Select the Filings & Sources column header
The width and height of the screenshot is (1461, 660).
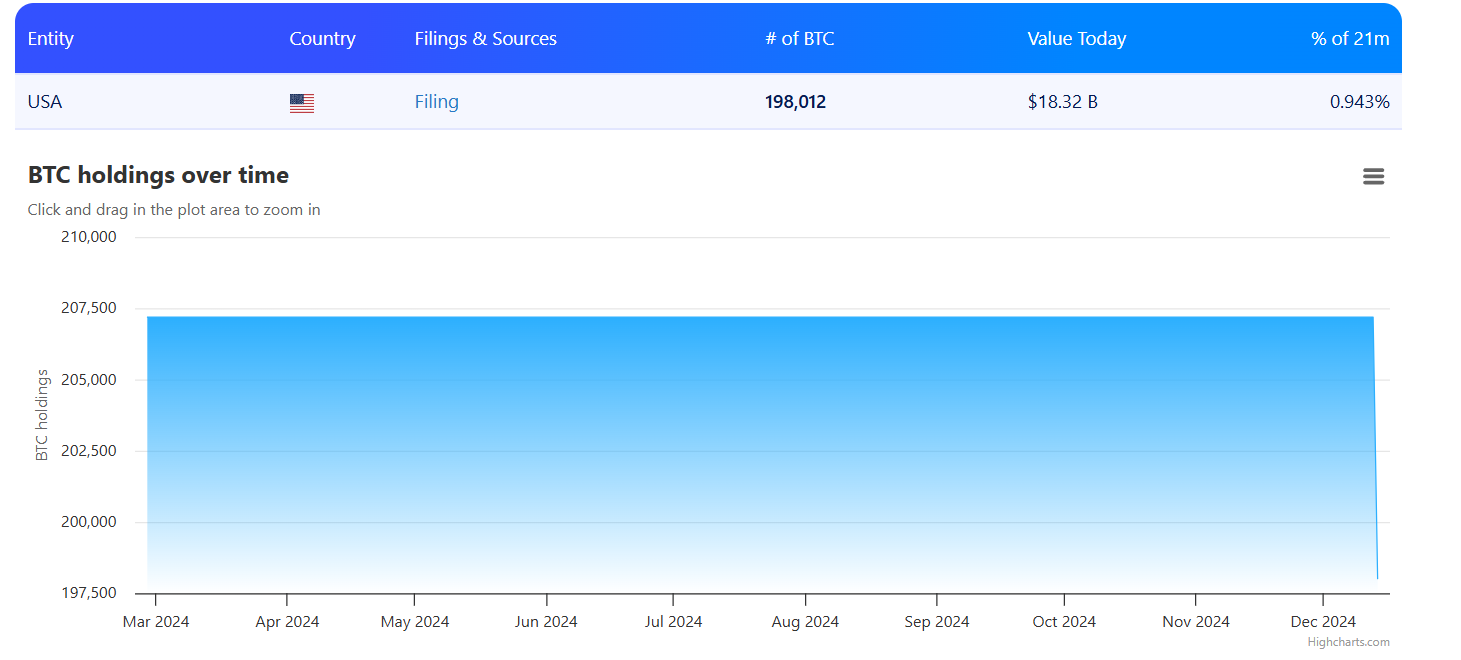click(486, 39)
